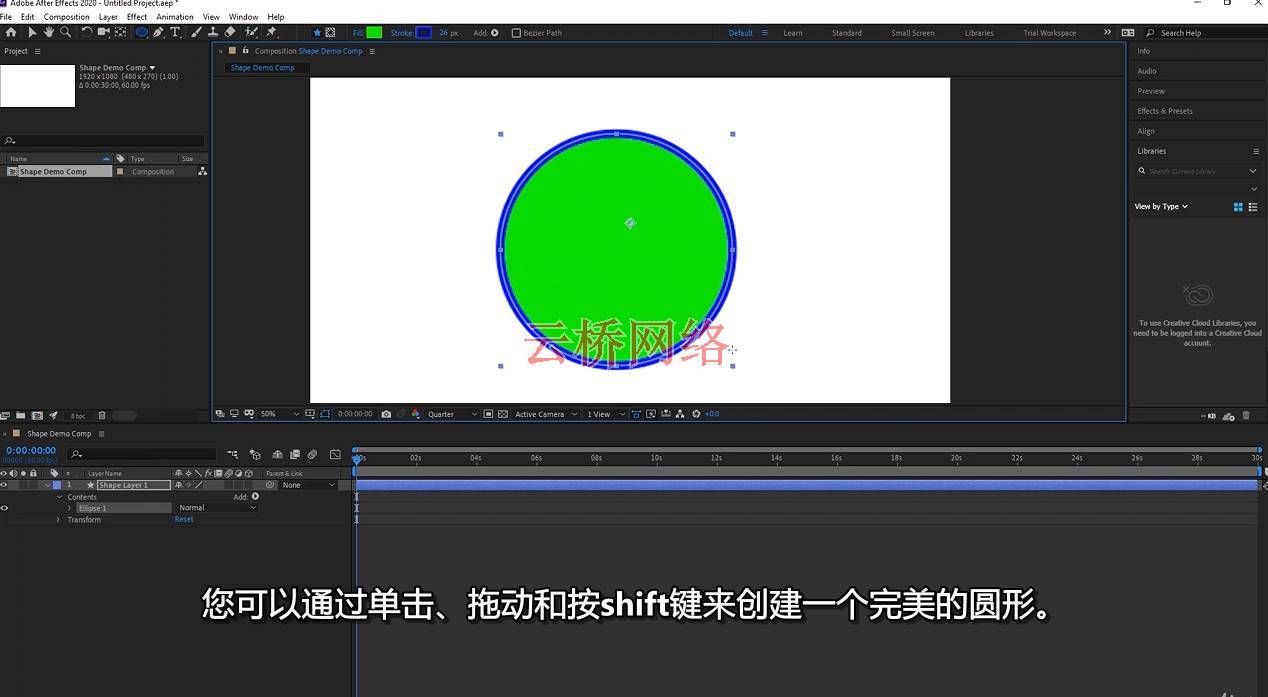This screenshot has height=697, width=1268.
Task: Switch to the Standard workspace
Action: 846,33
